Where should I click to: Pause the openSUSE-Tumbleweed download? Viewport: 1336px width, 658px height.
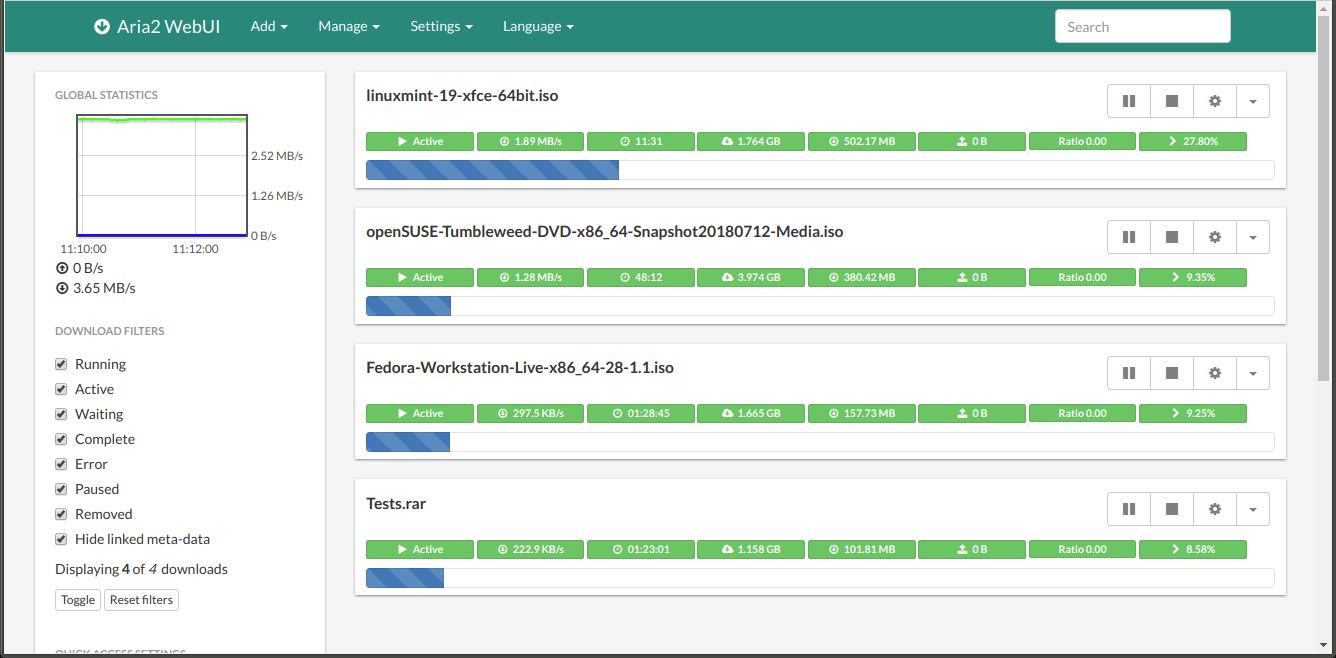point(1129,237)
